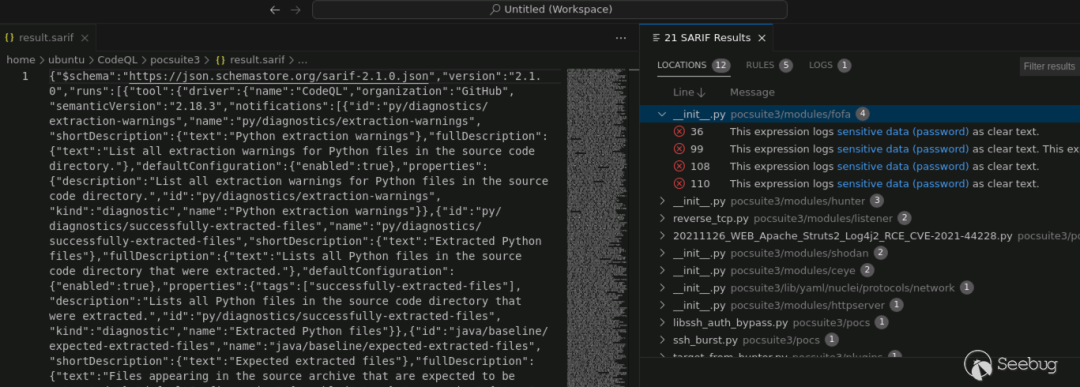This screenshot has width=1080, height=387.
Task: Go back with the left arrow icon
Action: coord(275,10)
